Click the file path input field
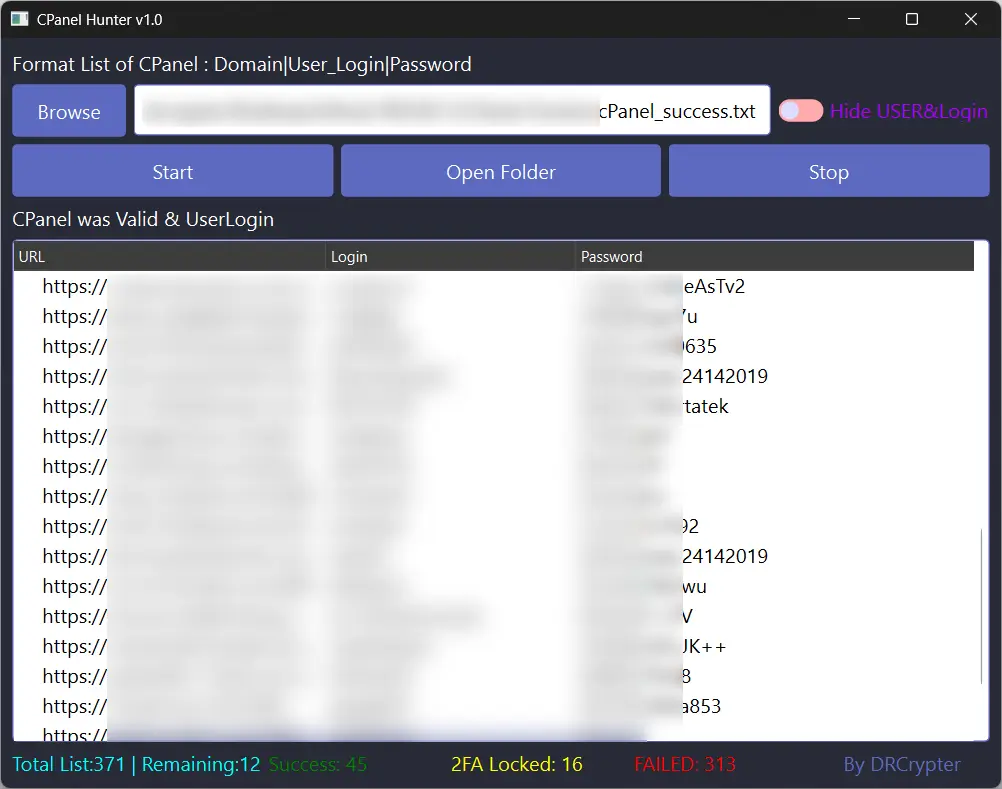The width and height of the screenshot is (1002, 789). [x=452, y=111]
